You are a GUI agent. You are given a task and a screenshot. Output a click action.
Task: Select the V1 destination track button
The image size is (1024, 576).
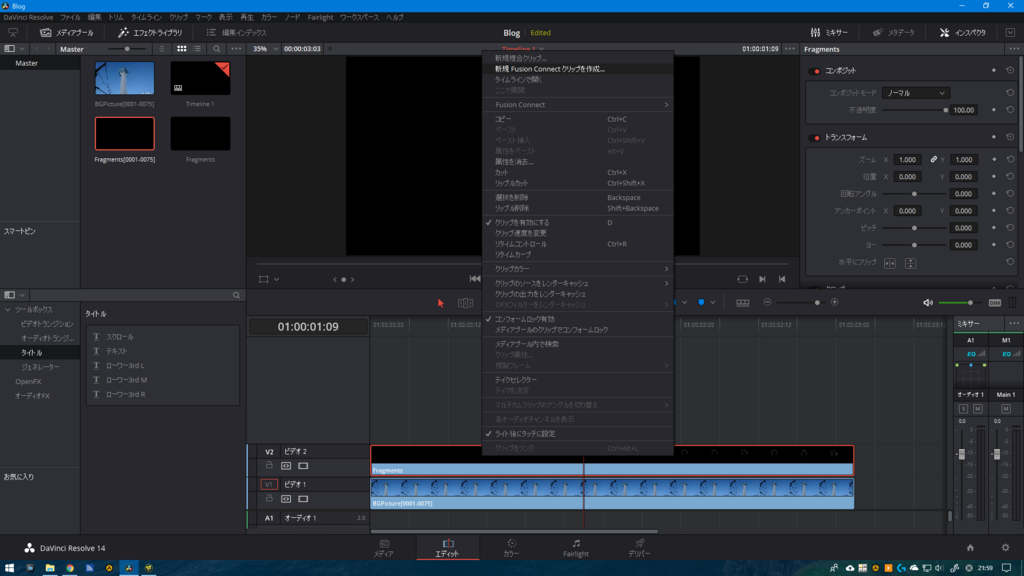coord(269,485)
